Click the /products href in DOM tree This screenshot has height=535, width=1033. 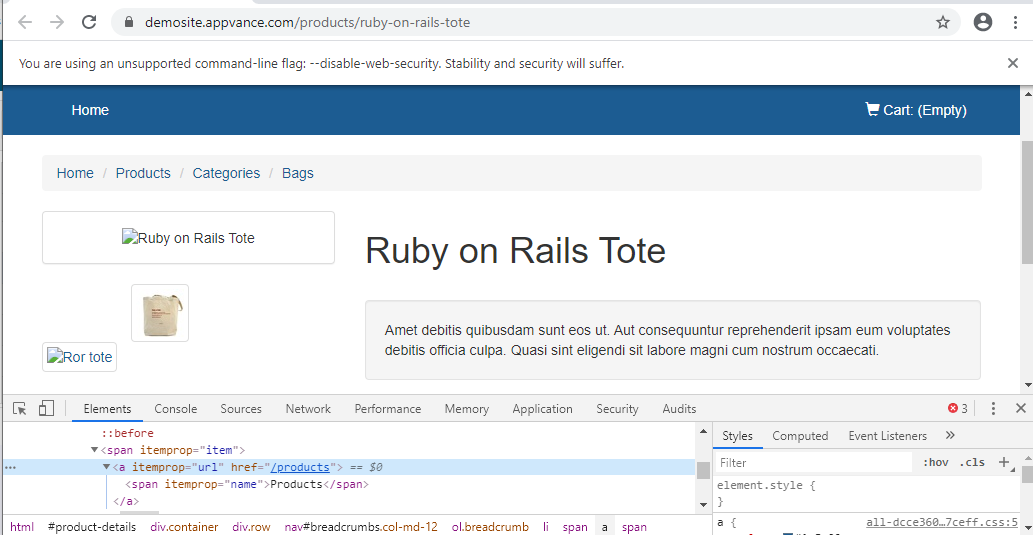300,467
